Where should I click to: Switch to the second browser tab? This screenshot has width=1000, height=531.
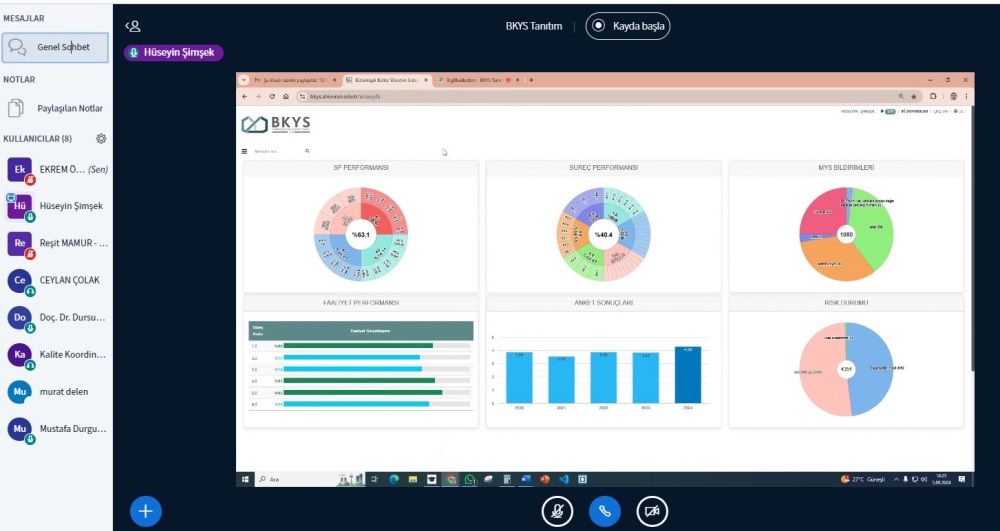click(x=385, y=80)
